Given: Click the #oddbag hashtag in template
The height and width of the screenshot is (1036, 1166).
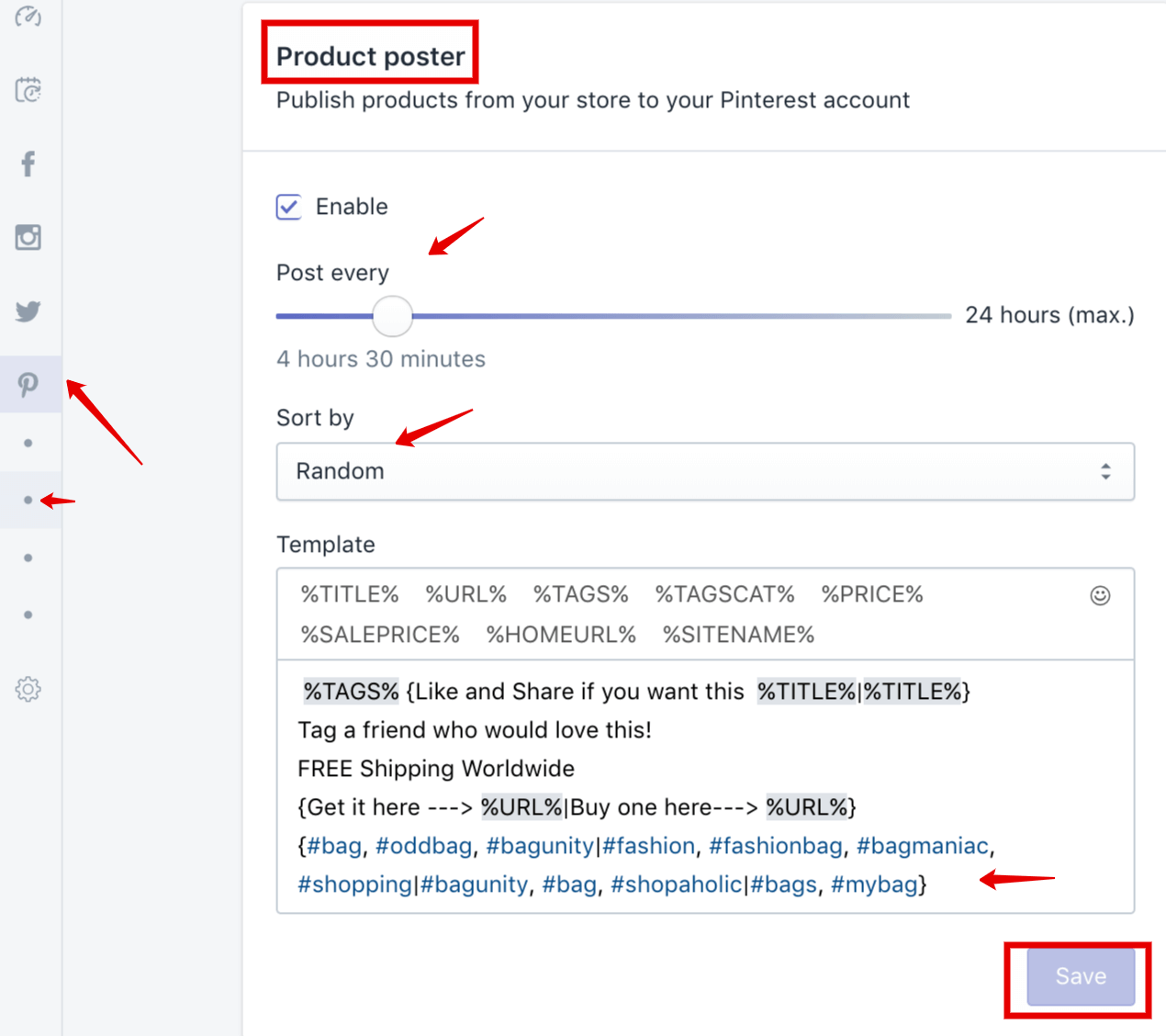Looking at the screenshot, I should pos(424,846).
